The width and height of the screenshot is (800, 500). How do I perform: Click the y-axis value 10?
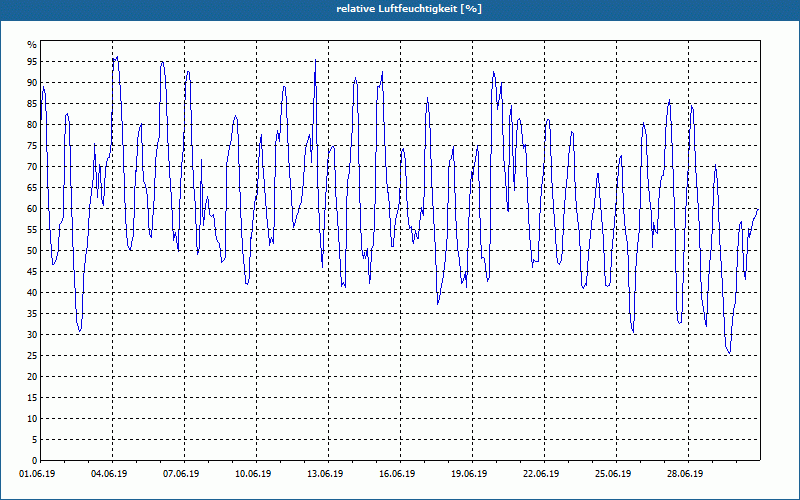click(32, 418)
